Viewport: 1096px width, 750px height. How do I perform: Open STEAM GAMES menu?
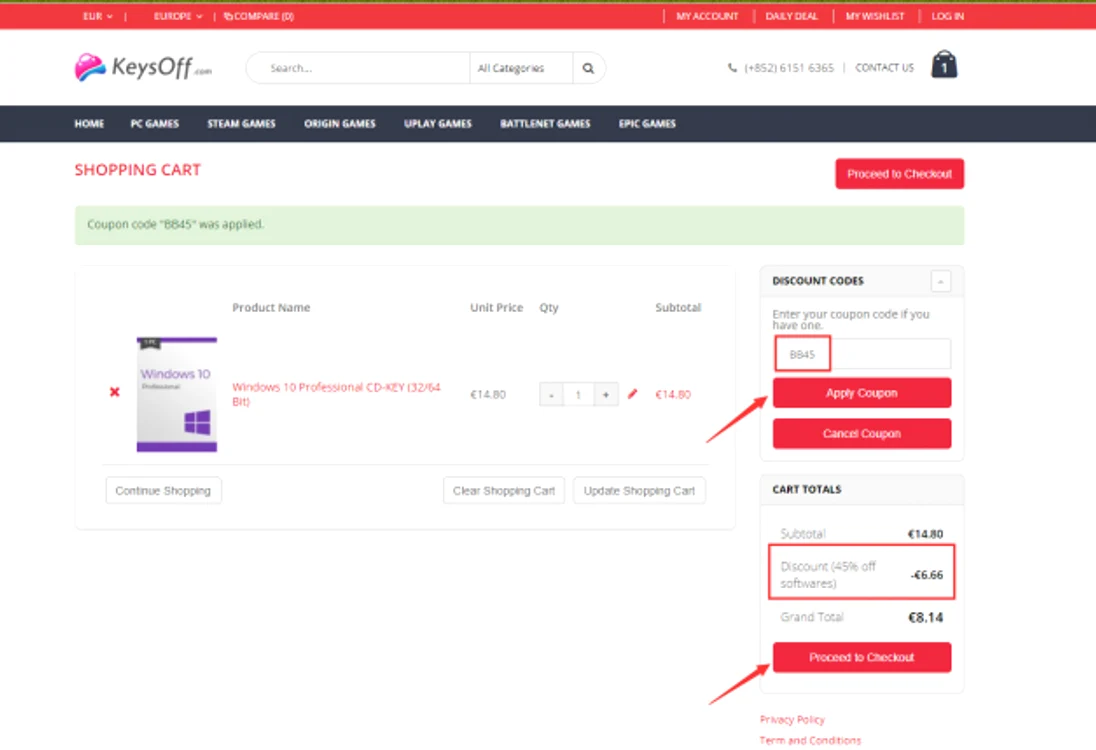(x=241, y=124)
